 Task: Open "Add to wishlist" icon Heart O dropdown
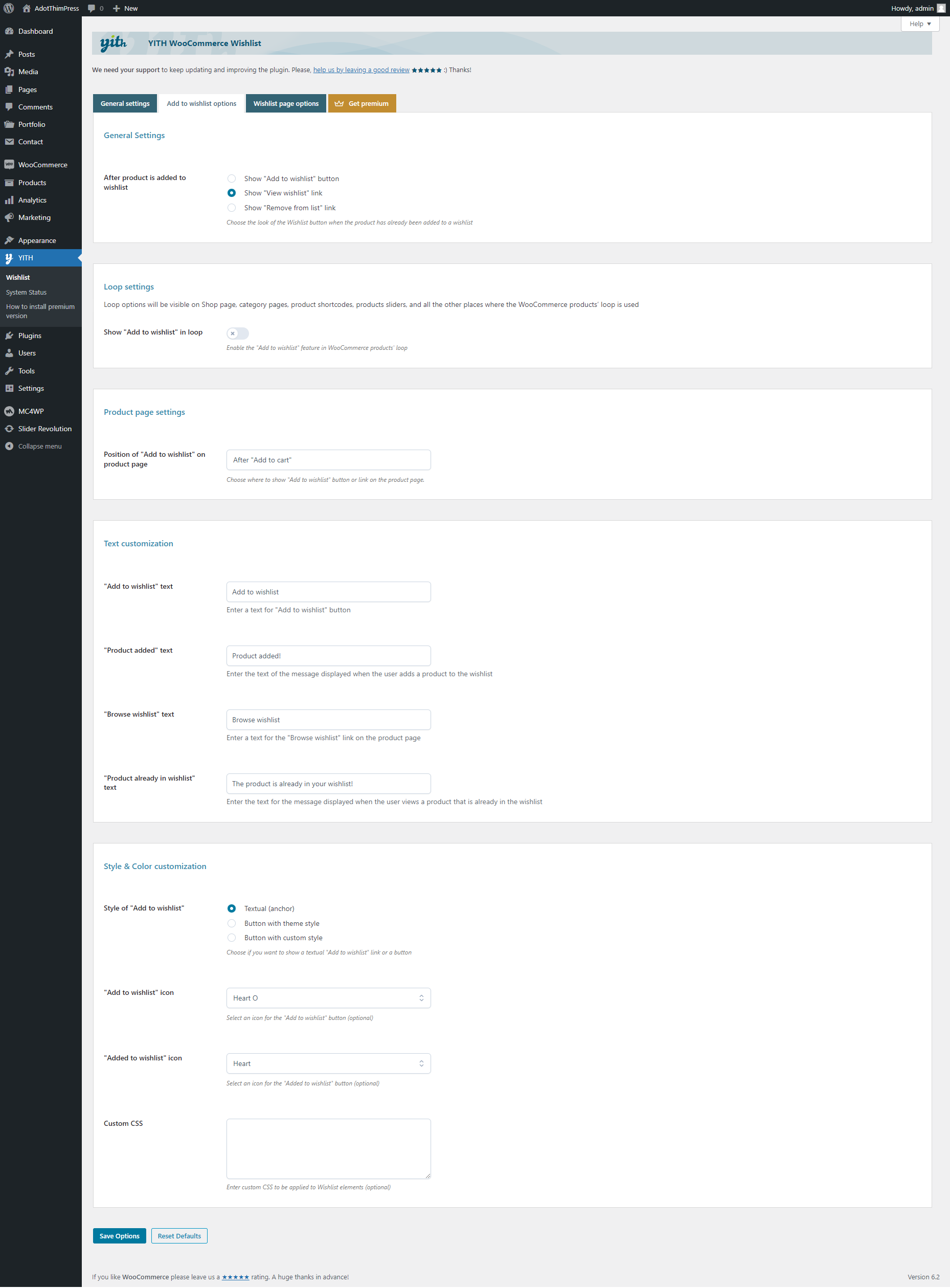pyautogui.click(x=328, y=998)
